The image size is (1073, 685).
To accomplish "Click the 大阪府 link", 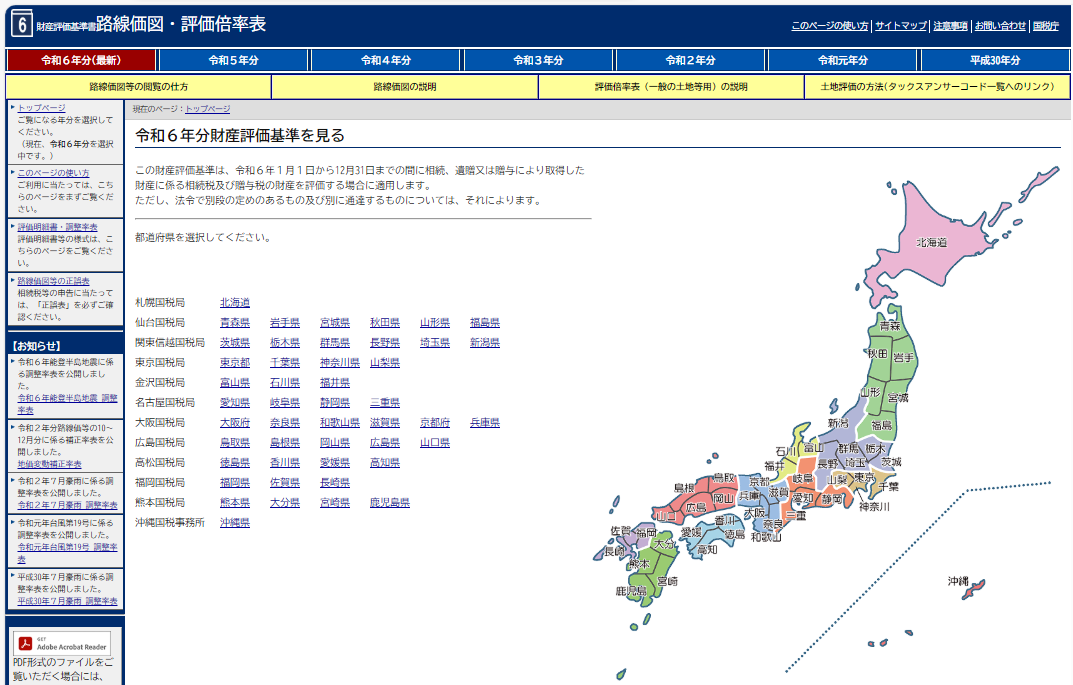I will pyautogui.click(x=234, y=421).
